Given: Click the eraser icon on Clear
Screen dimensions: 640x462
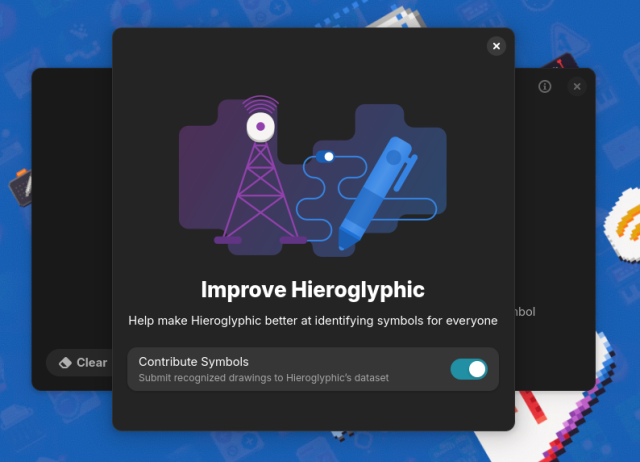Looking at the screenshot, I should click(x=65, y=363).
